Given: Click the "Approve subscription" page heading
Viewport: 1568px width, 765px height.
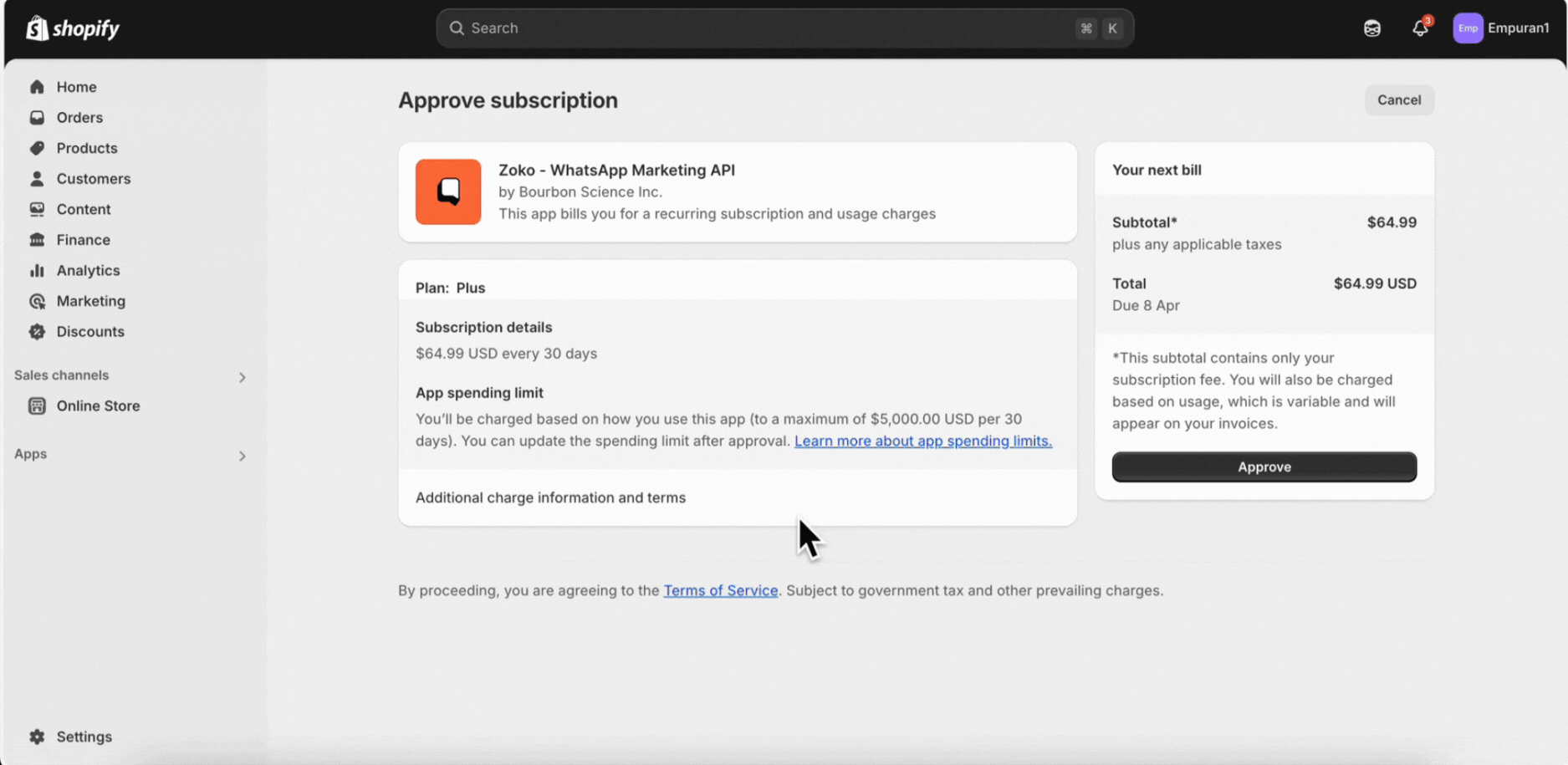Looking at the screenshot, I should click(508, 100).
